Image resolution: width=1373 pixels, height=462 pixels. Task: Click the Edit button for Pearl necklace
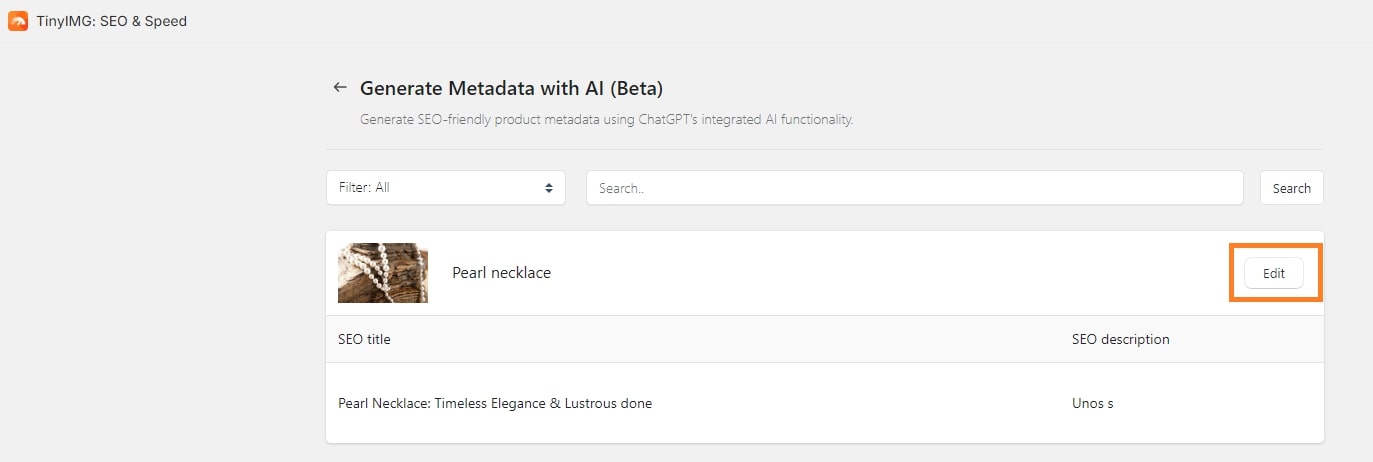(x=1273, y=273)
